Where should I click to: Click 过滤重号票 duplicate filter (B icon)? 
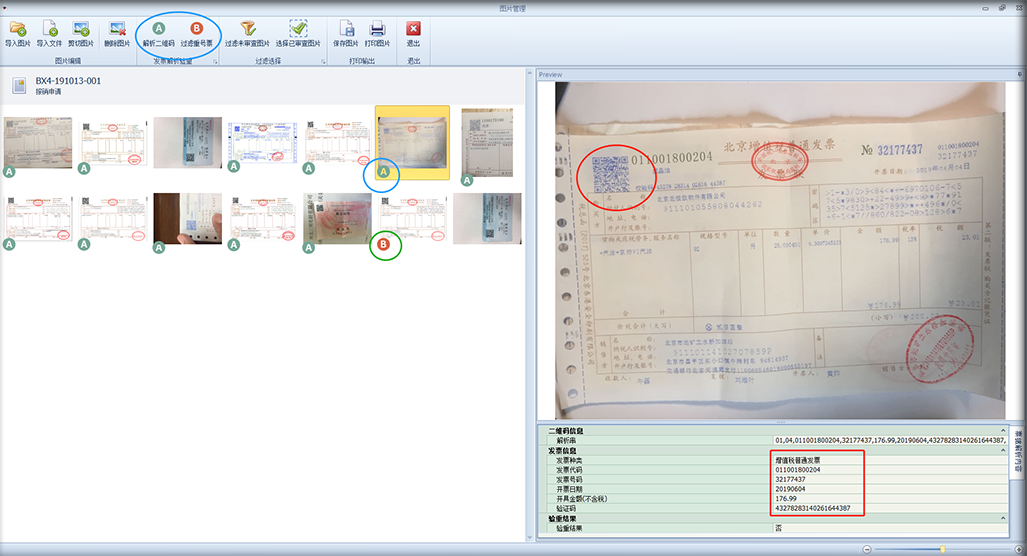pyautogui.click(x=196, y=28)
